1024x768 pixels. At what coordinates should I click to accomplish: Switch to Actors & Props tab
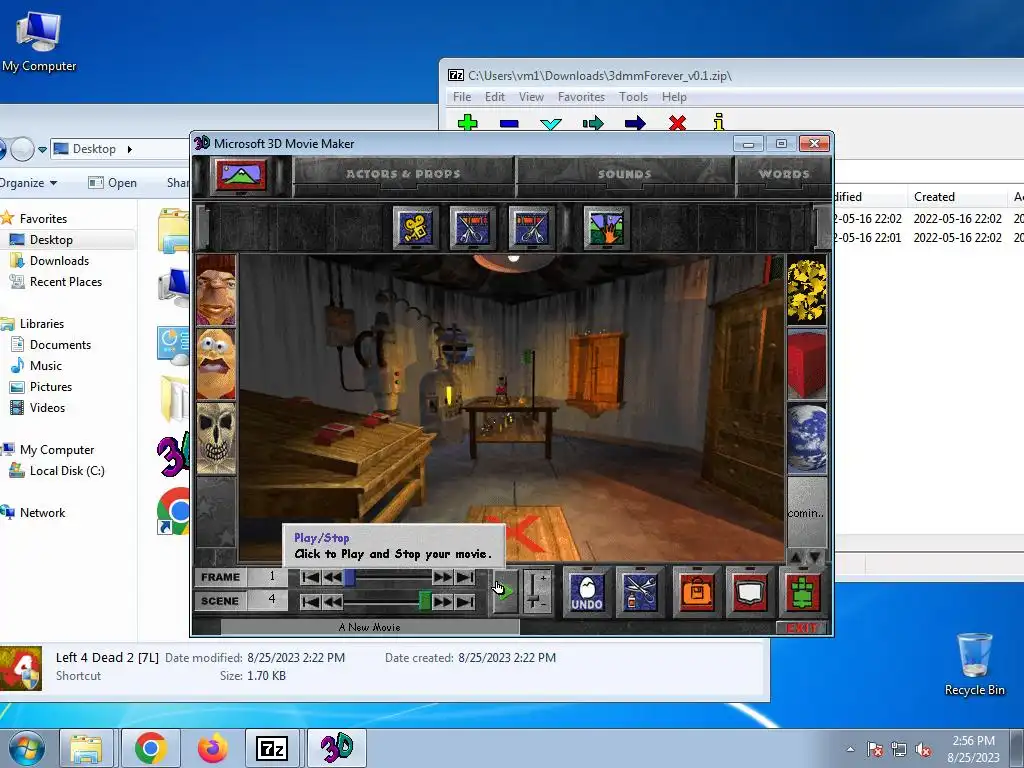pyautogui.click(x=403, y=174)
